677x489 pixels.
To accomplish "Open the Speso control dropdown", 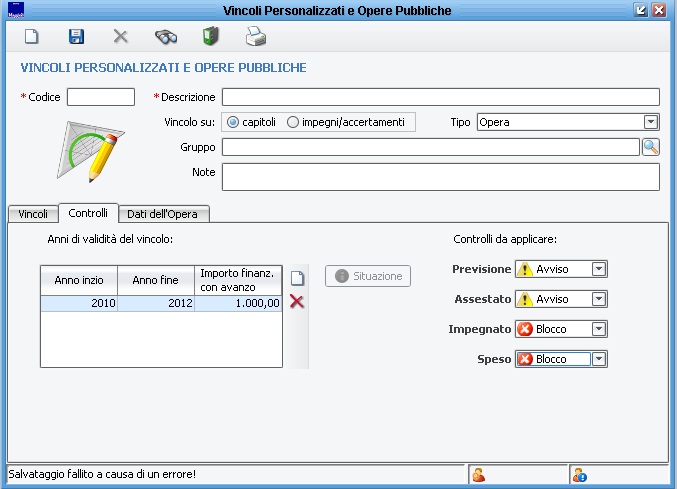I will tap(599, 359).
